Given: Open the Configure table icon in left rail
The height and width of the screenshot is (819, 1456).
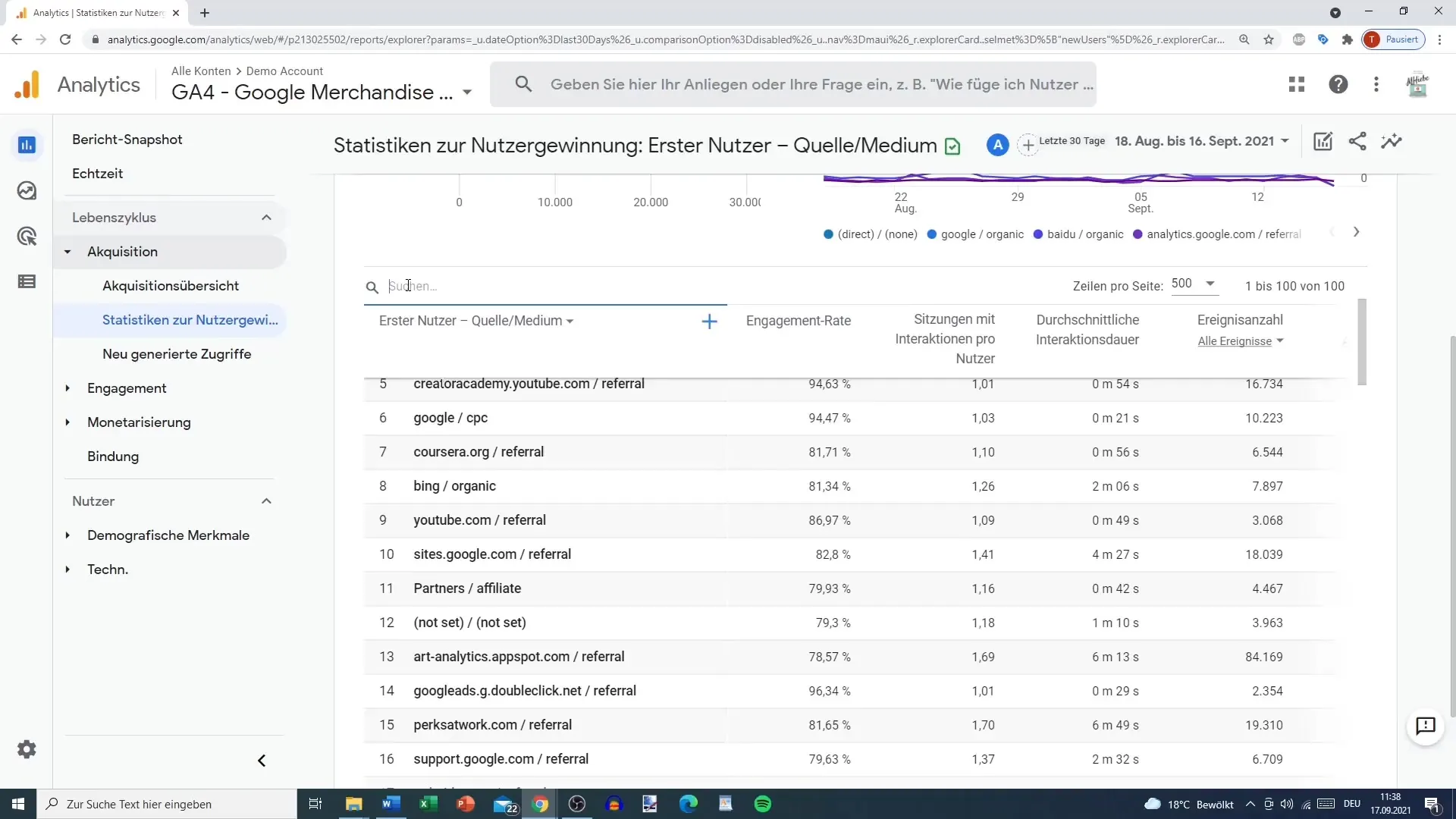Looking at the screenshot, I should (27, 282).
